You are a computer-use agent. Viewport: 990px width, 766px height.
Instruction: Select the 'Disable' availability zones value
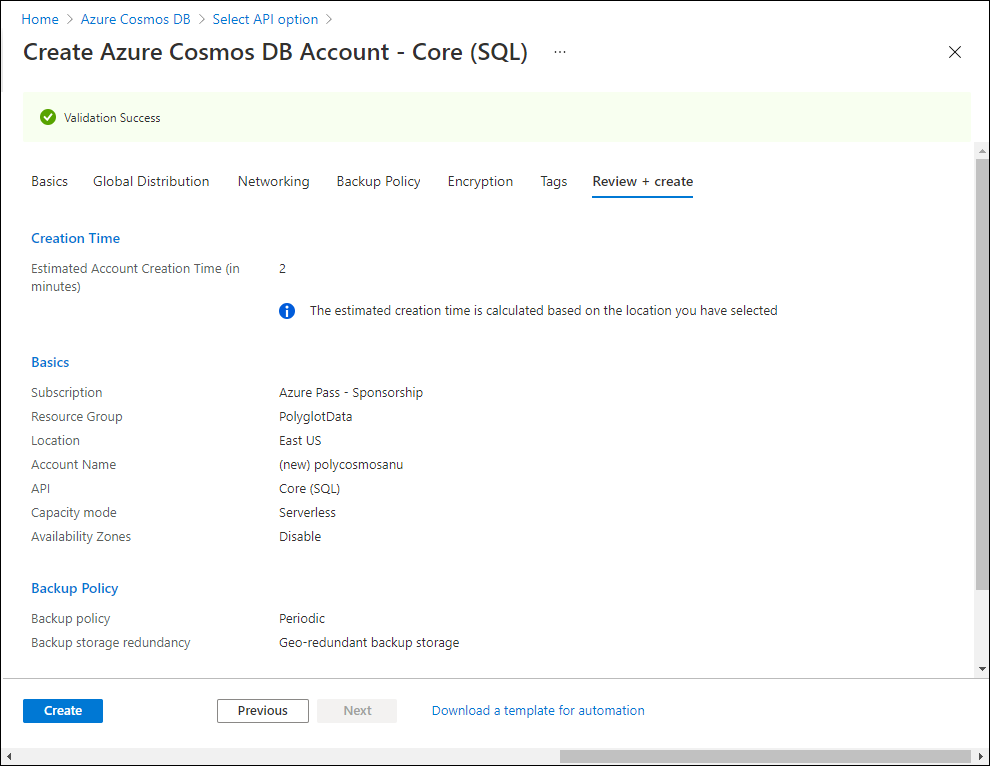pyautogui.click(x=300, y=536)
